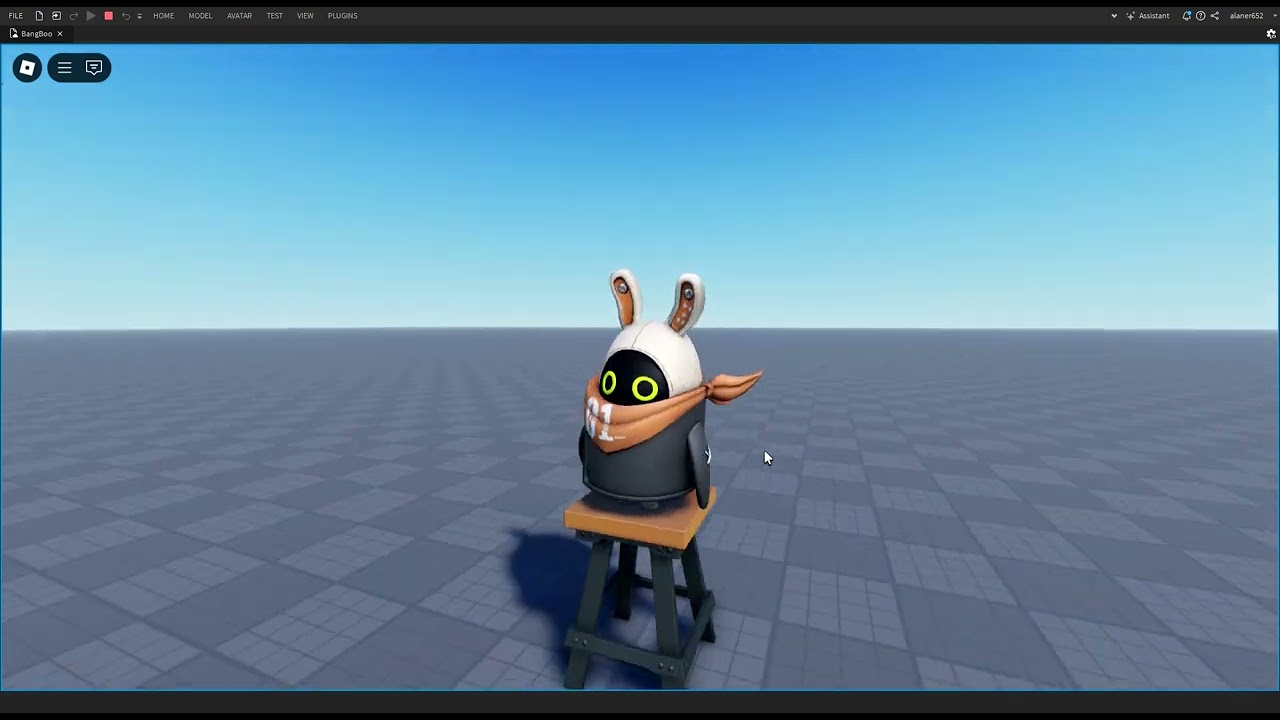Switch to the HOME ribbon tab
This screenshot has height=720, width=1280.
point(163,16)
